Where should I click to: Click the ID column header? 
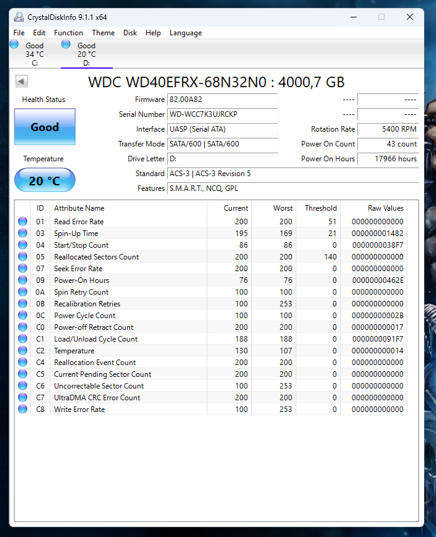point(40,208)
